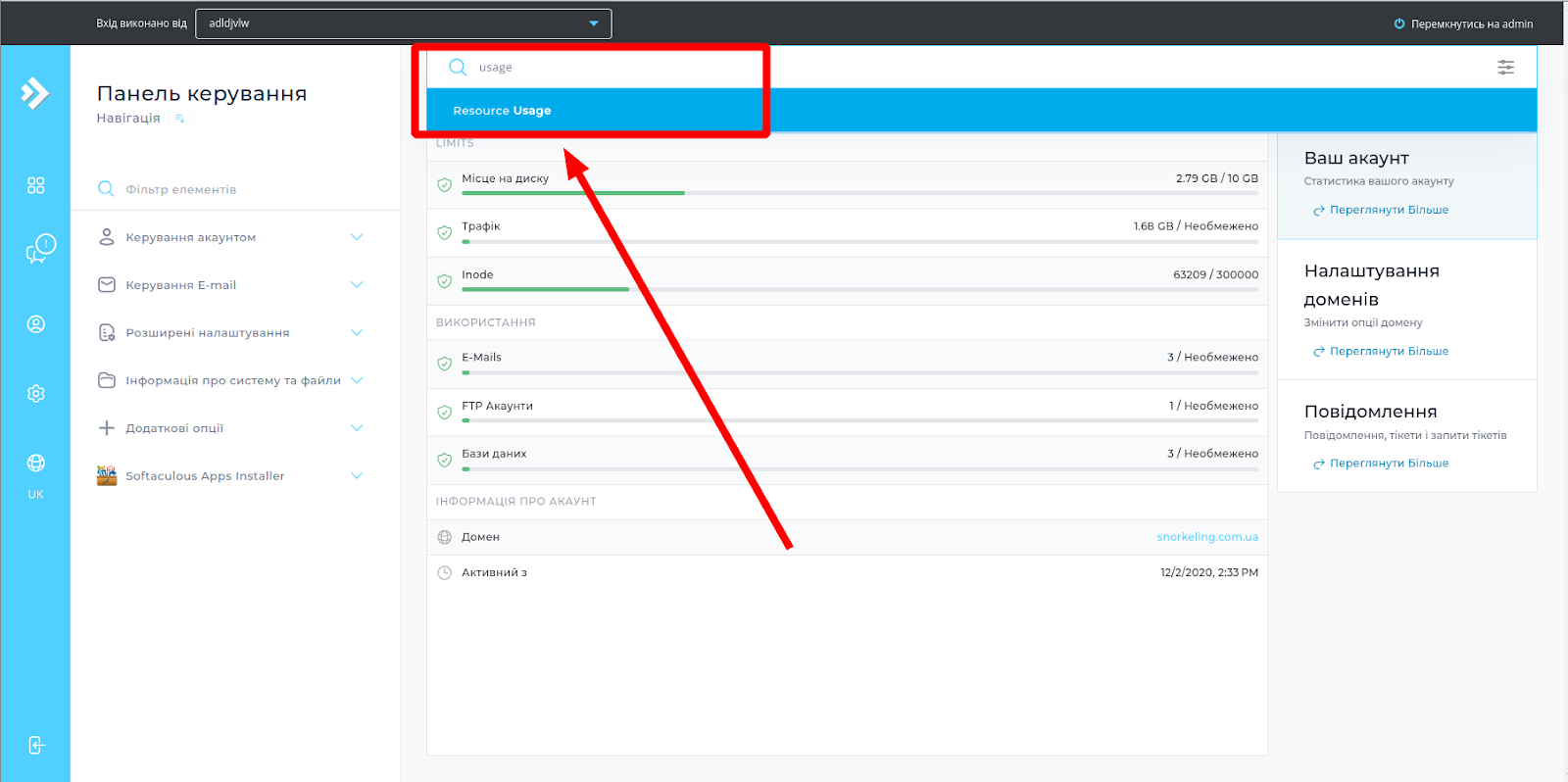The width and height of the screenshot is (1568, 782).
Task: Click the navigation layout toggle icon next to Навігація
Action: [179, 119]
